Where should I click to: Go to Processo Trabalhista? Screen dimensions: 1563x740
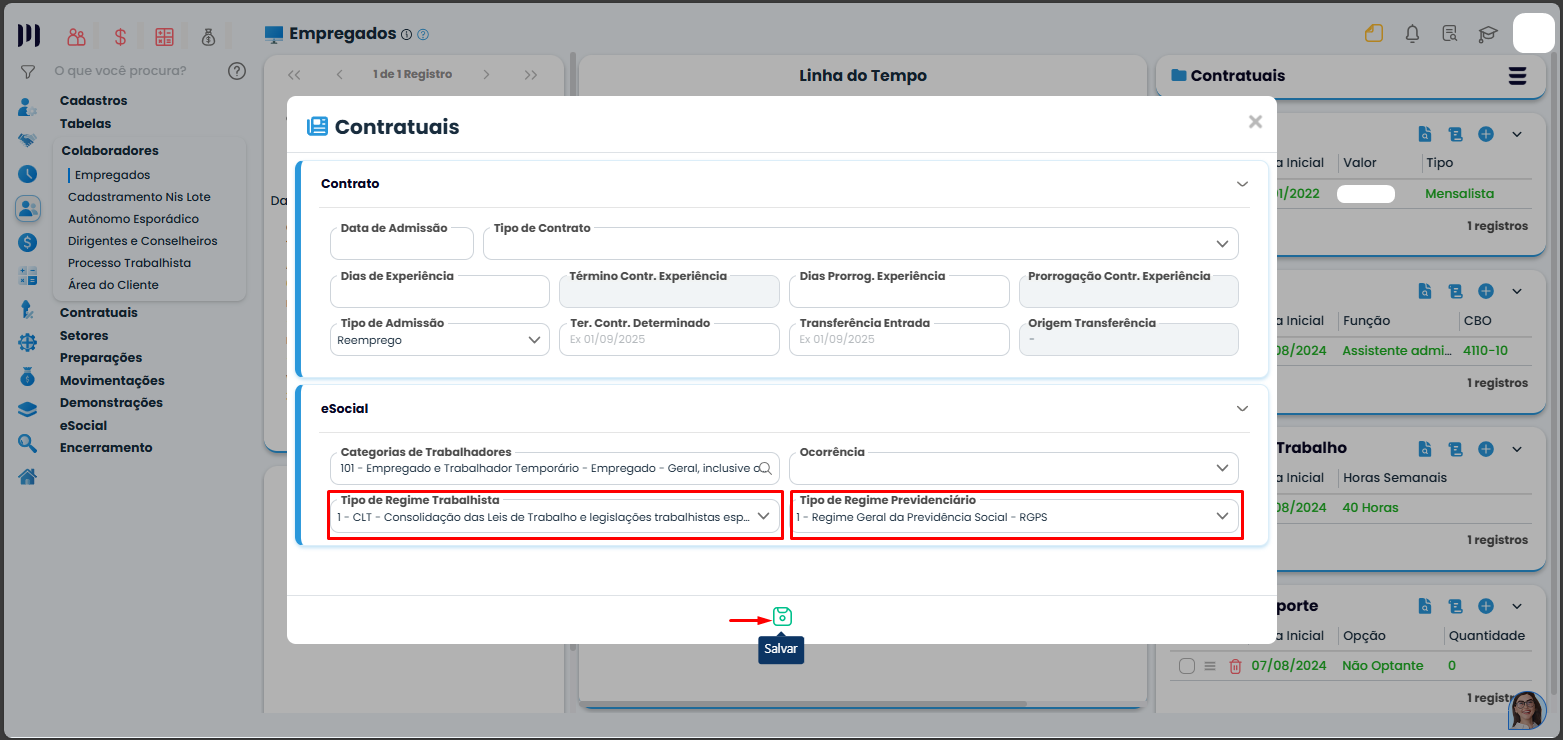coord(129,263)
